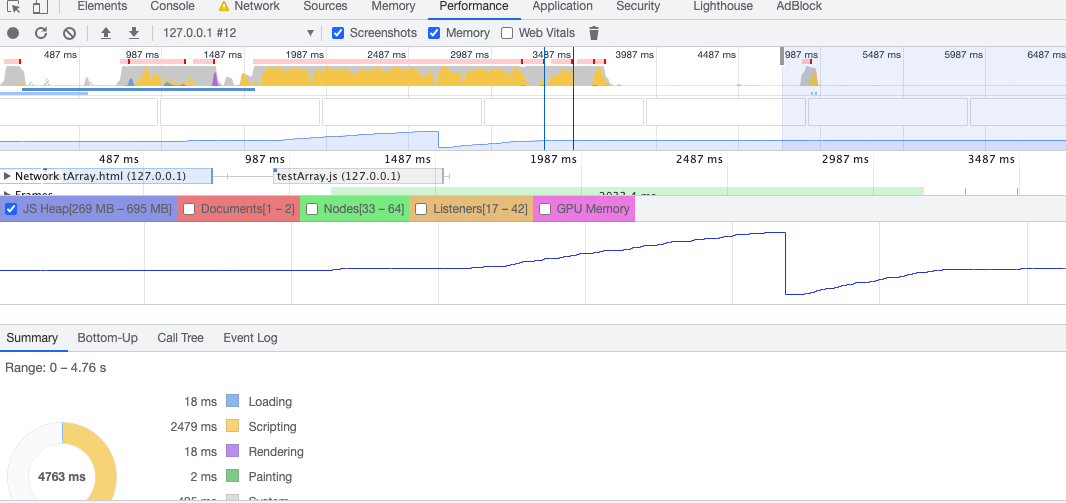
Task: Open the 127.0.0.1 #12 recording dropdown
Action: [238, 33]
